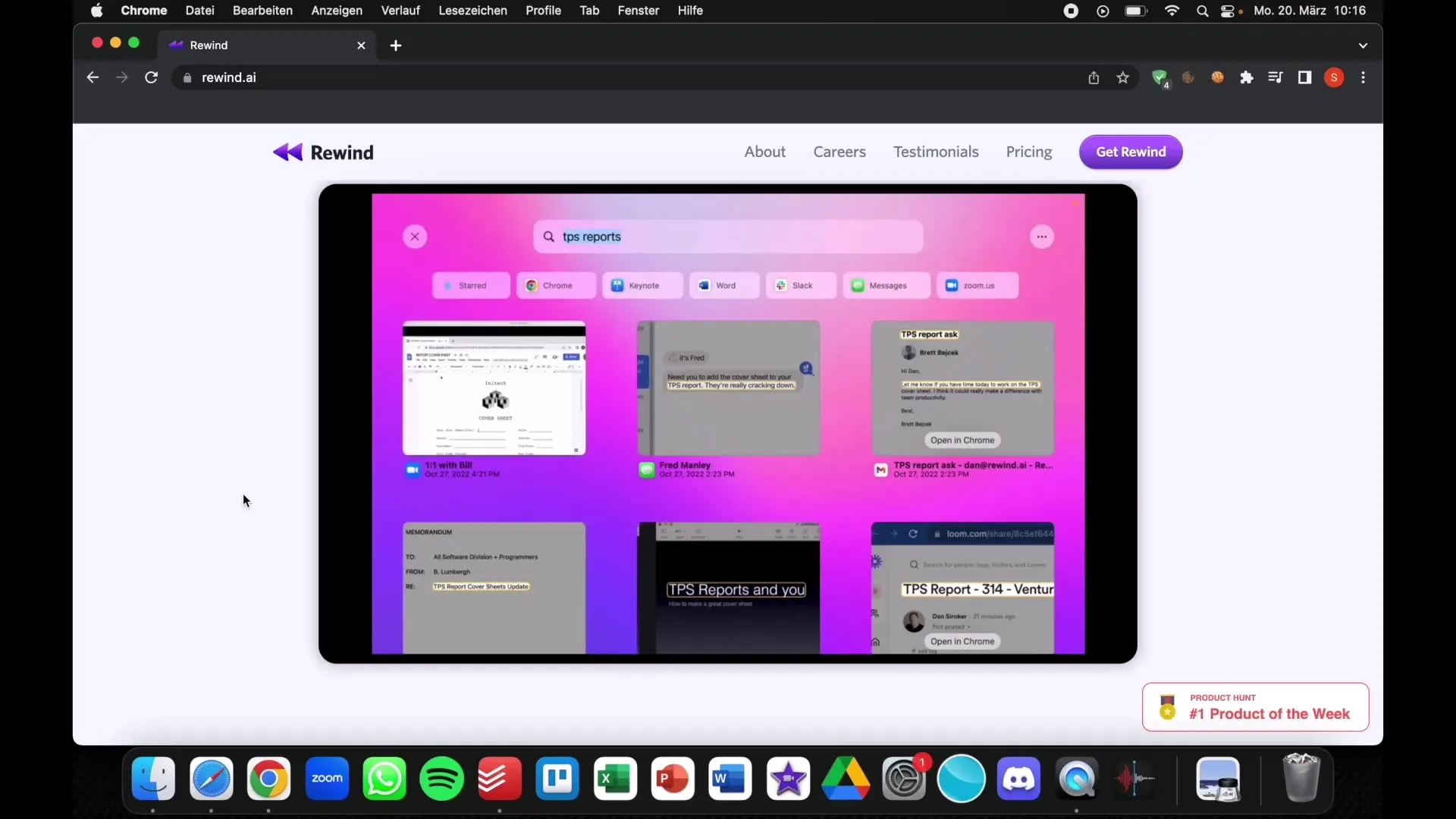Open the About page link
The image size is (1456, 819).
[x=765, y=151]
